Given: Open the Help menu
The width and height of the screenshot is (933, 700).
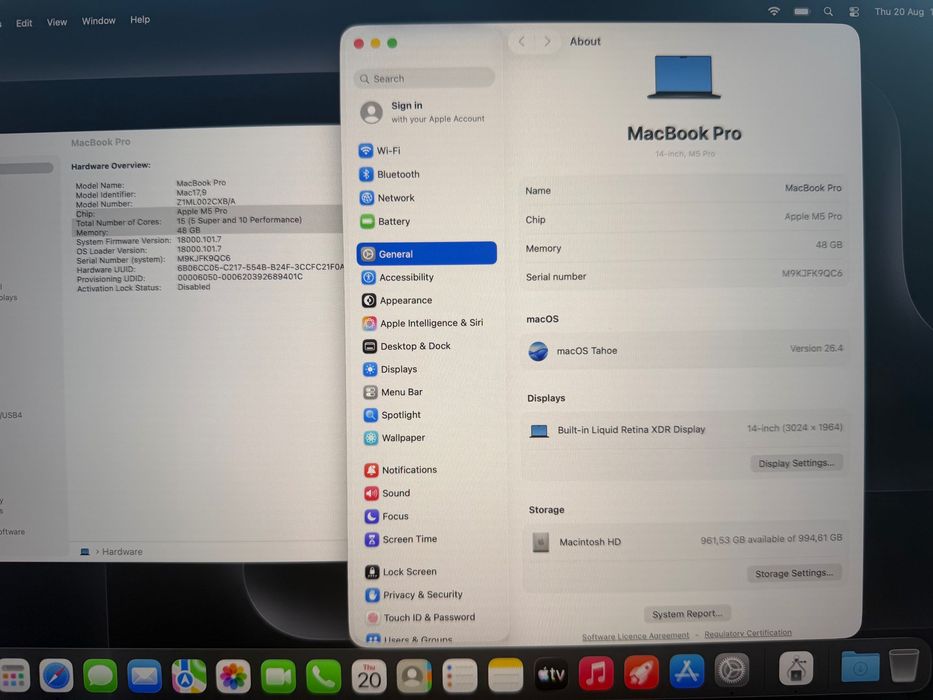Looking at the screenshot, I should coord(140,20).
